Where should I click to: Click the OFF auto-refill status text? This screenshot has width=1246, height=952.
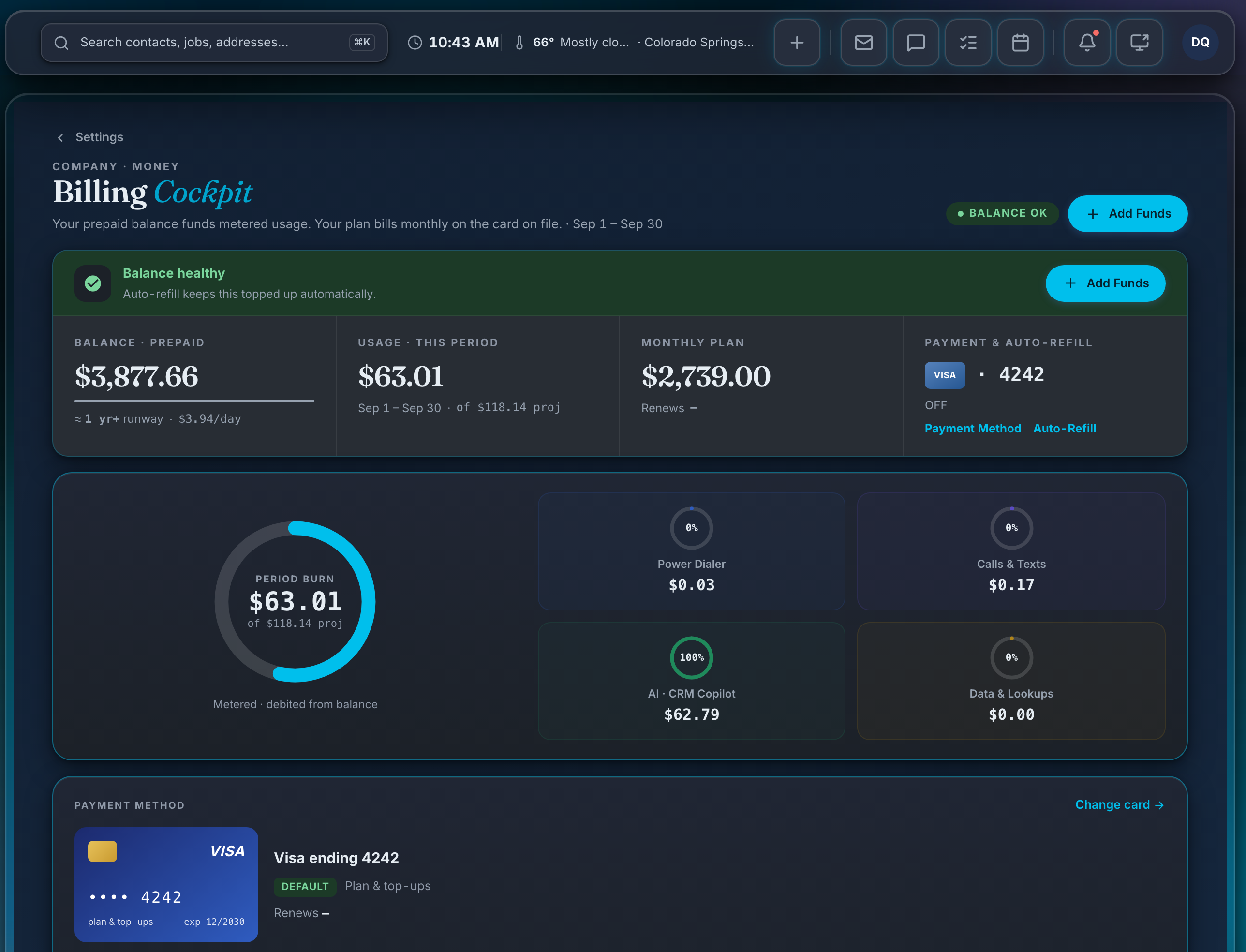click(935, 405)
